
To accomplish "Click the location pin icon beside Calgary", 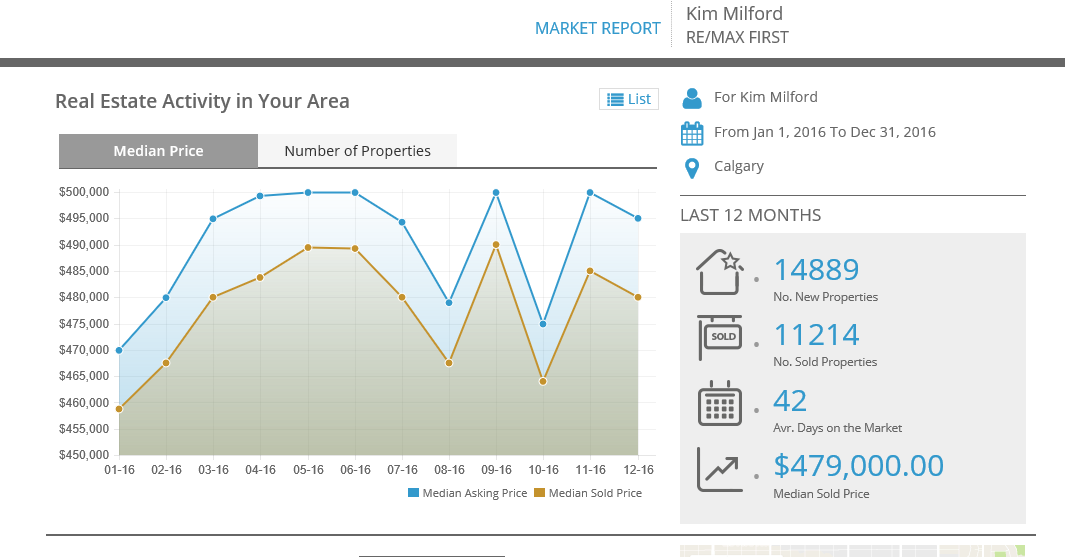I will 691,167.
